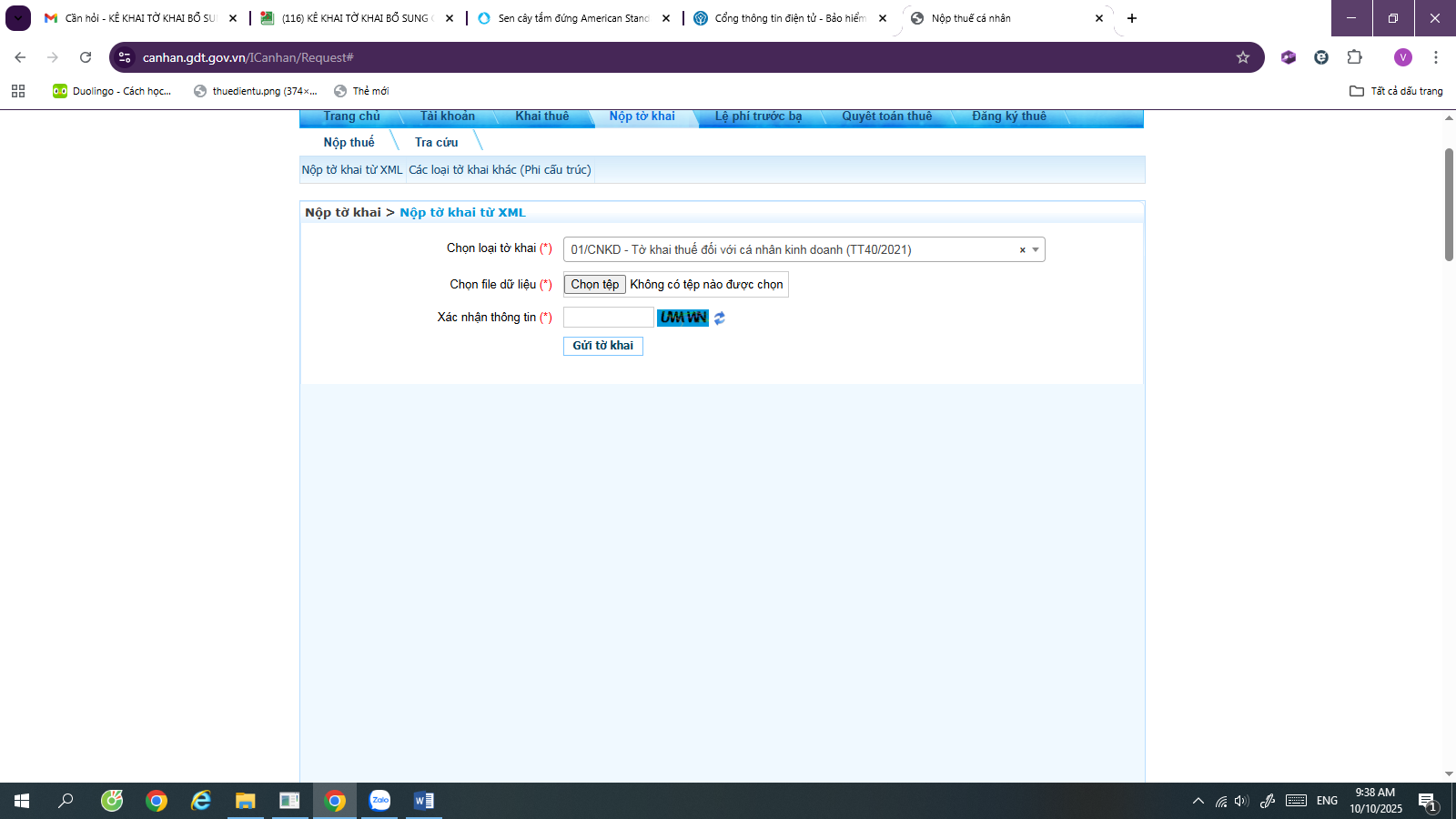Image resolution: width=1456 pixels, height=819 pixels.
Task: Select the Tra cứu sub-tab
Action: pyautogui.click(x=436, y=142)
